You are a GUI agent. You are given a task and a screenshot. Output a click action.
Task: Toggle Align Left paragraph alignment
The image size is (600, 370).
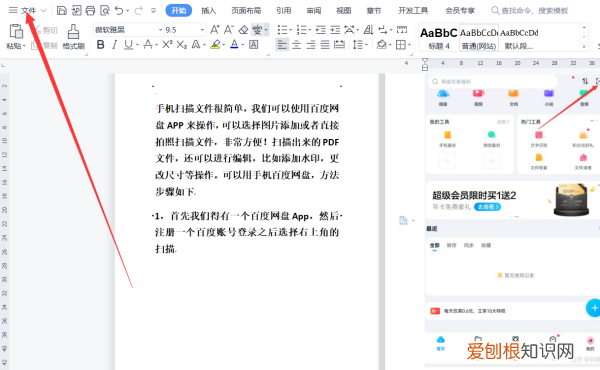pos(282,45)
